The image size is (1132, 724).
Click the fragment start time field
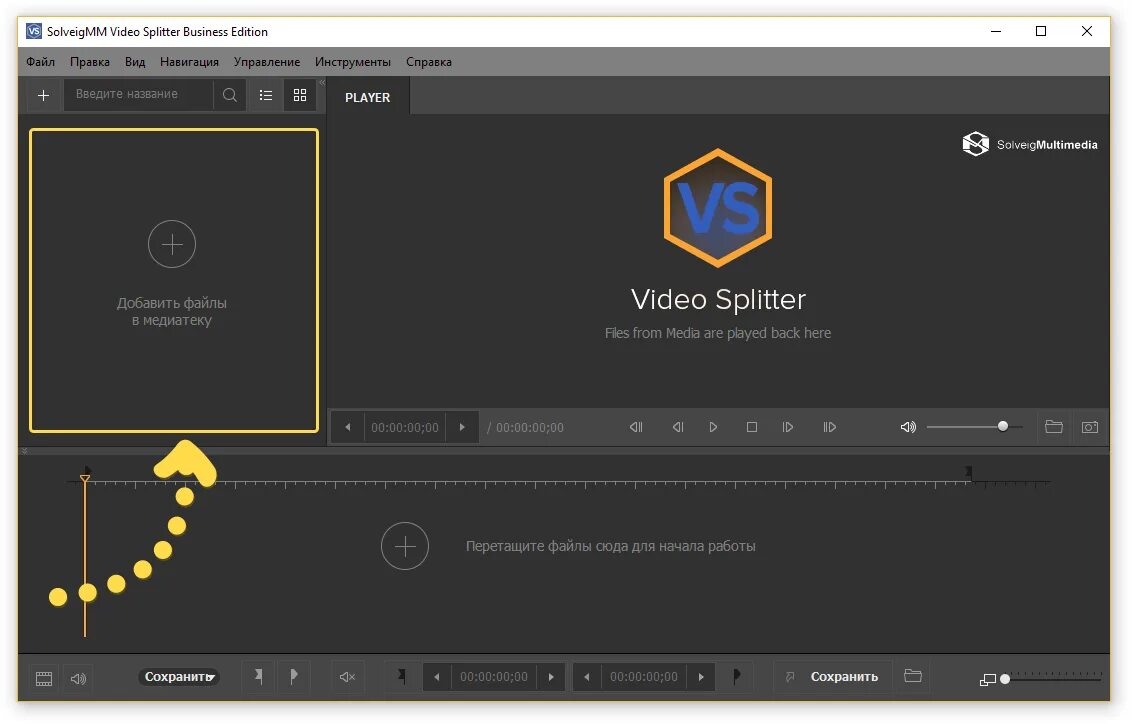point(494,677)
